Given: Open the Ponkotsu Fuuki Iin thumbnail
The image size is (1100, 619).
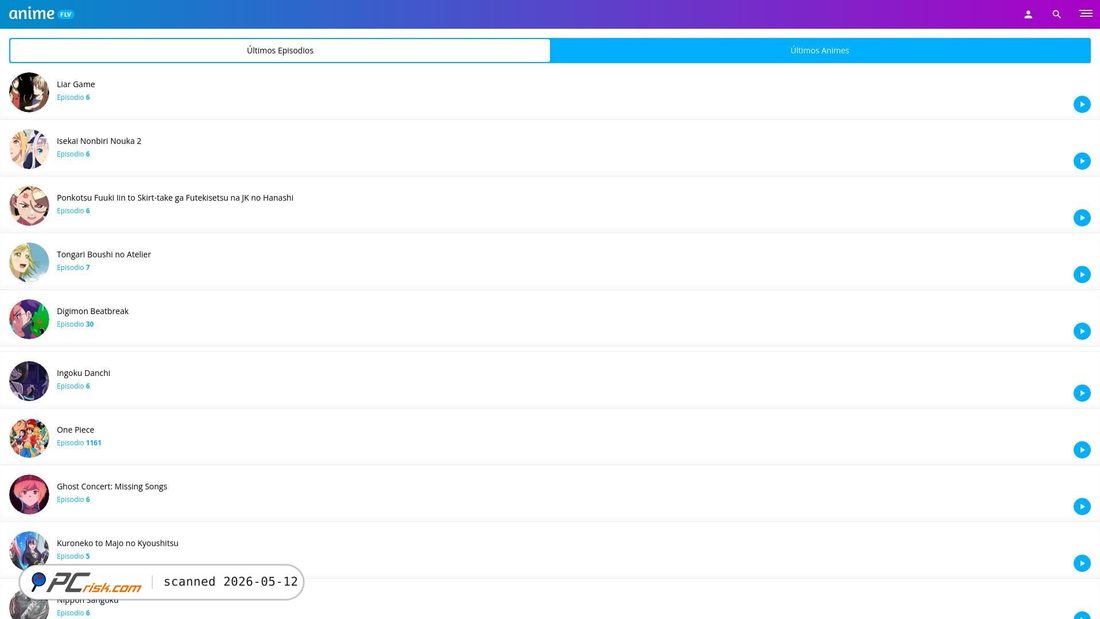Looking at the screenshot, I should click(29, 206).
